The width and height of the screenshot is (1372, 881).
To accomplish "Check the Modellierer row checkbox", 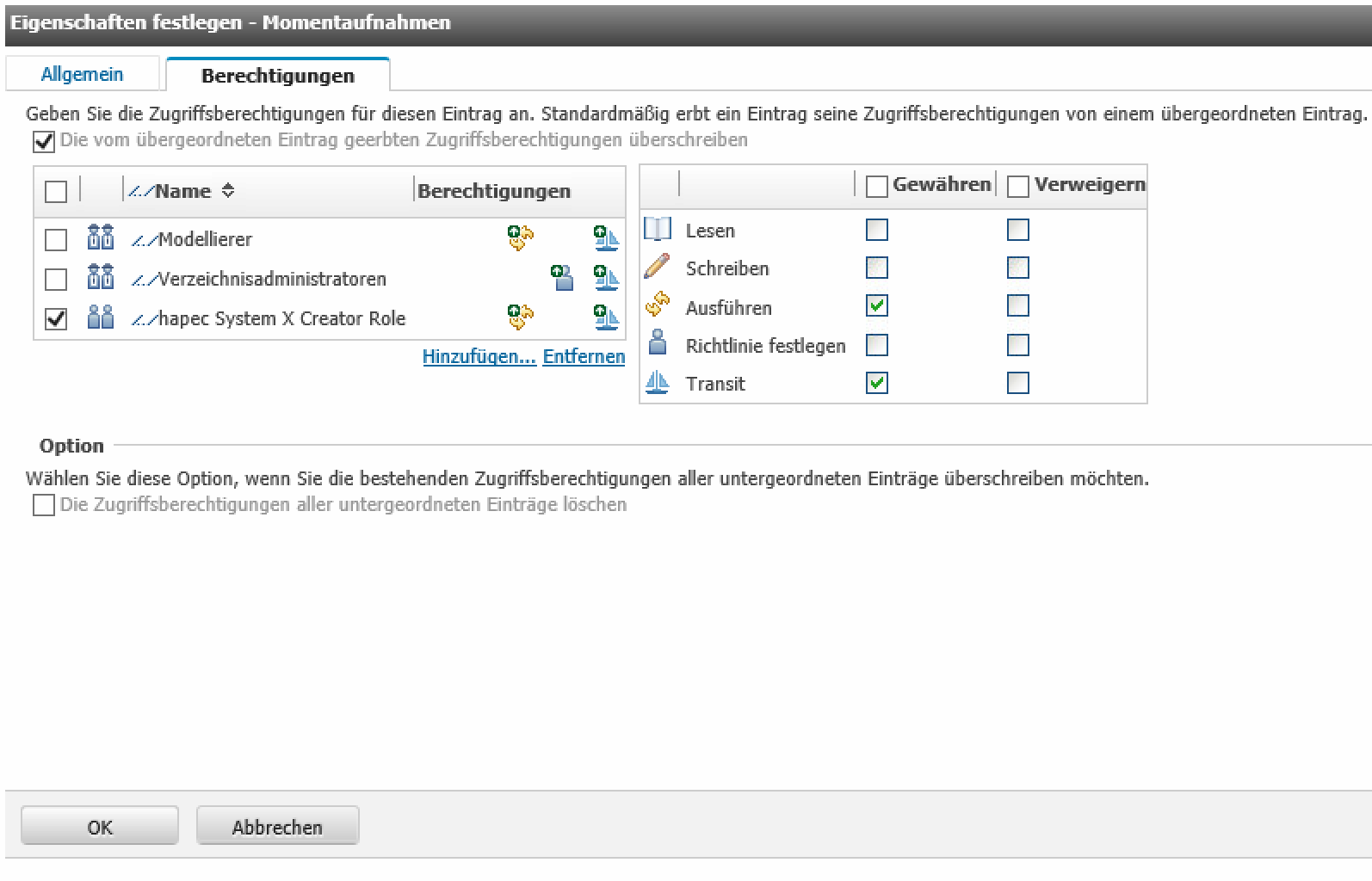I will 56,239.
